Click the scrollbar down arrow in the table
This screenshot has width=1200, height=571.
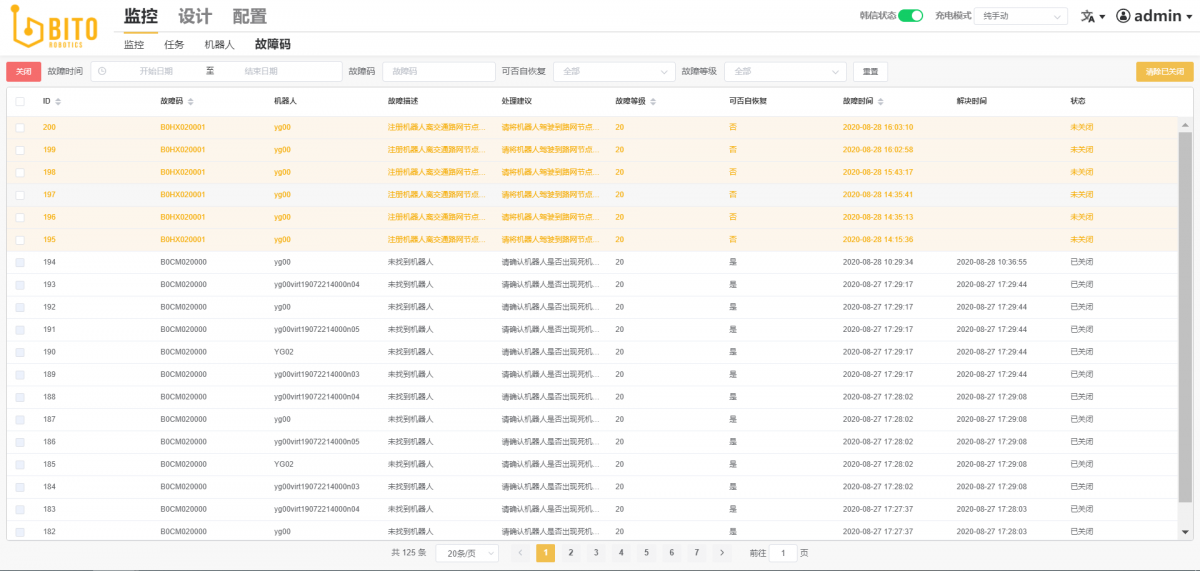click(1186, 532)
